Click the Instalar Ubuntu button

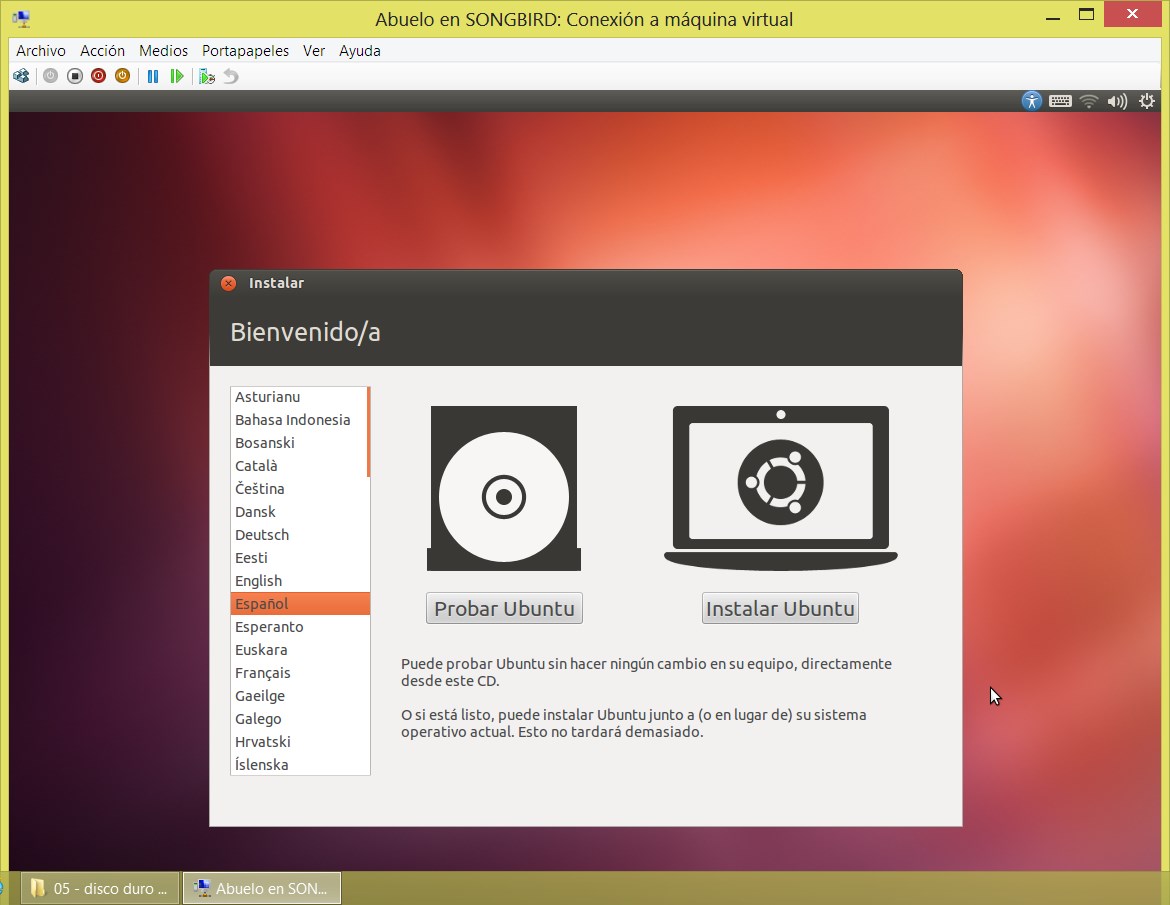pyautogui.click(x=780, y=608)
